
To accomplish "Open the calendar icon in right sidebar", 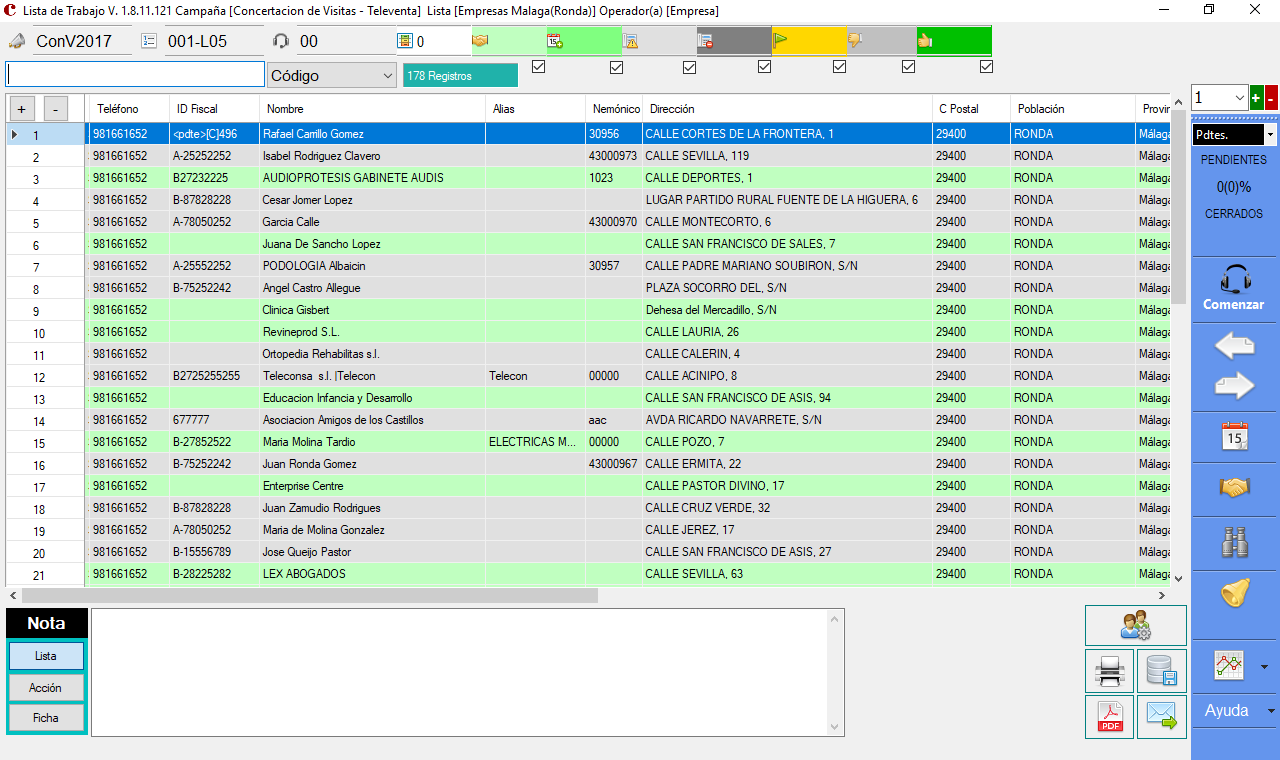I will click(1235, 436).
